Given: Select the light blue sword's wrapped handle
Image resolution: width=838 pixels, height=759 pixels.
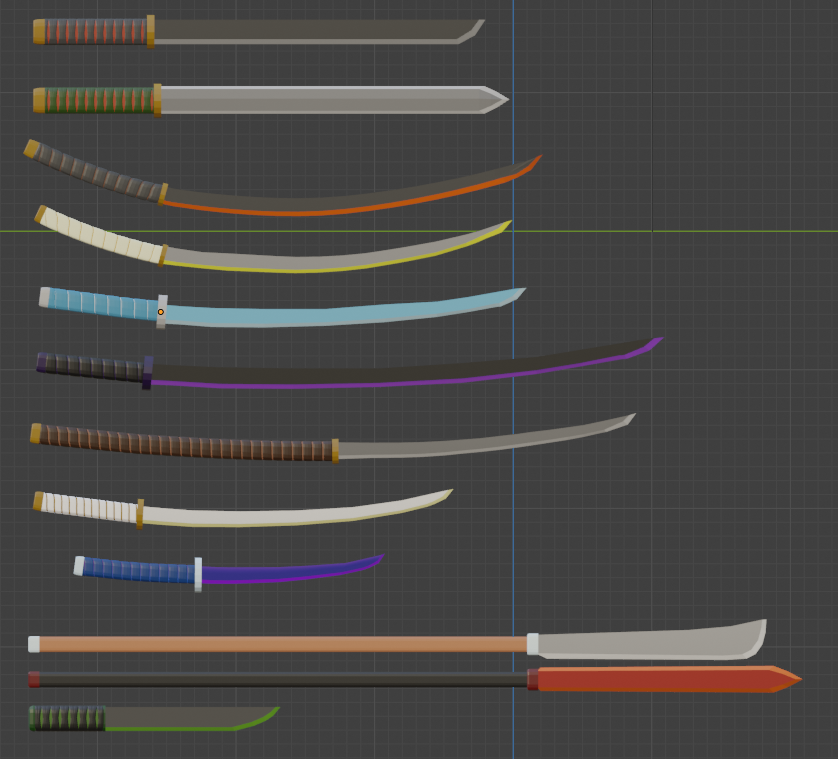Looking at the screenshot, I should pos(100,303).
